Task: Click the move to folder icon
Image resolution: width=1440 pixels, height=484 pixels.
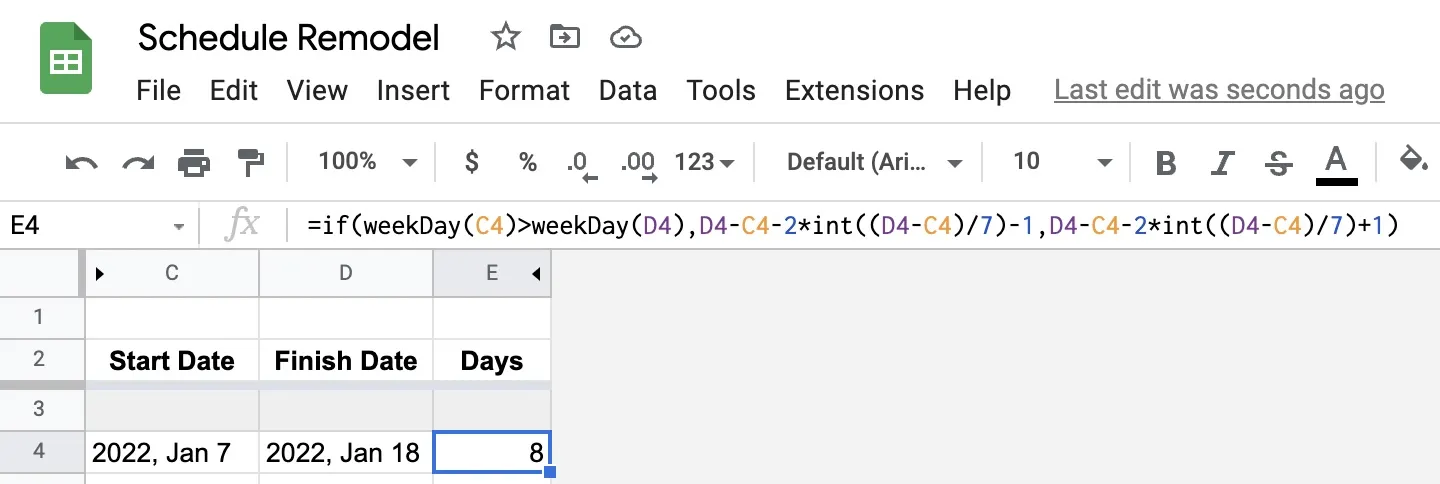Action: (565, 38)
